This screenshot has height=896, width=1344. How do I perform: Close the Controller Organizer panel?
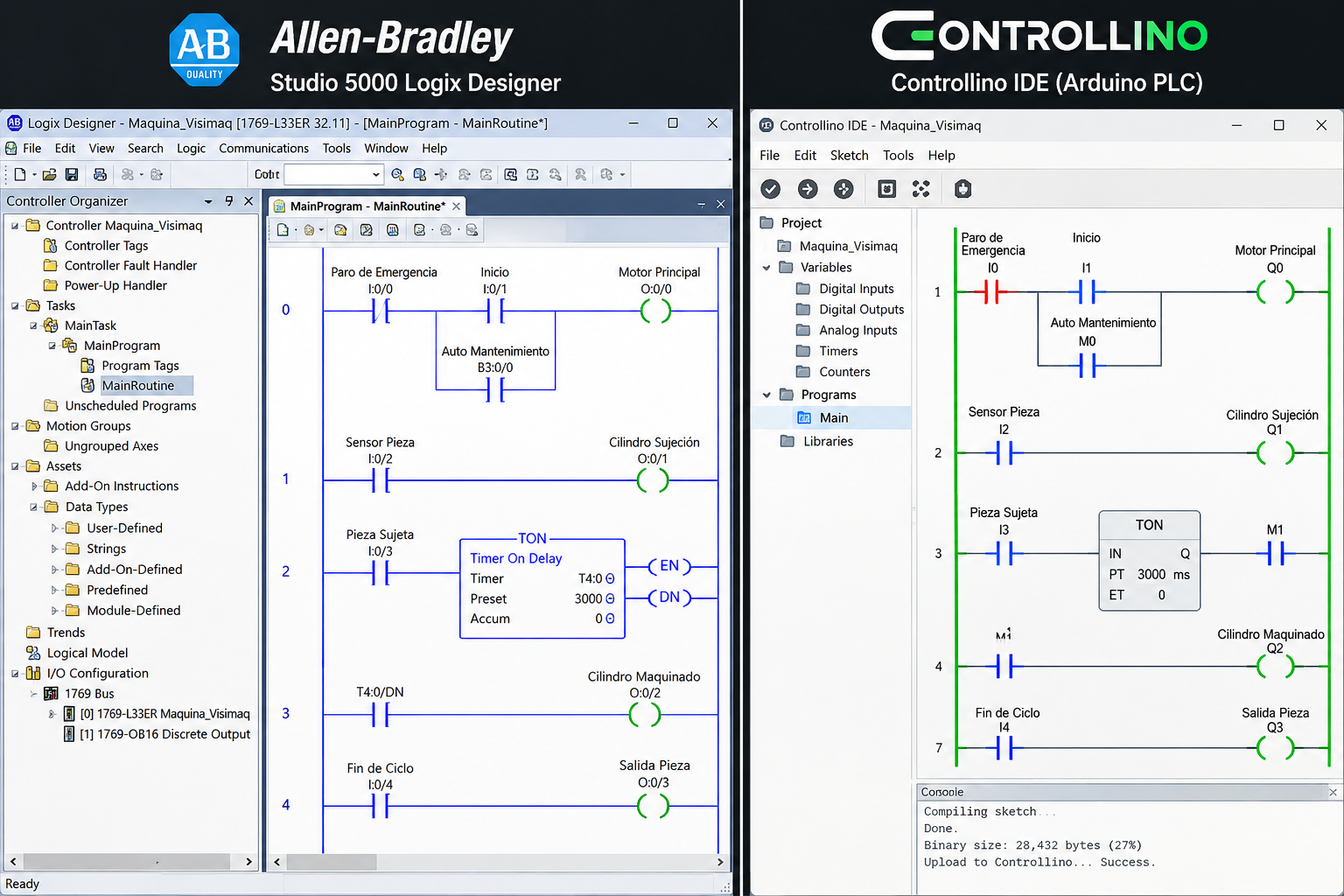[x=248, y=201]
